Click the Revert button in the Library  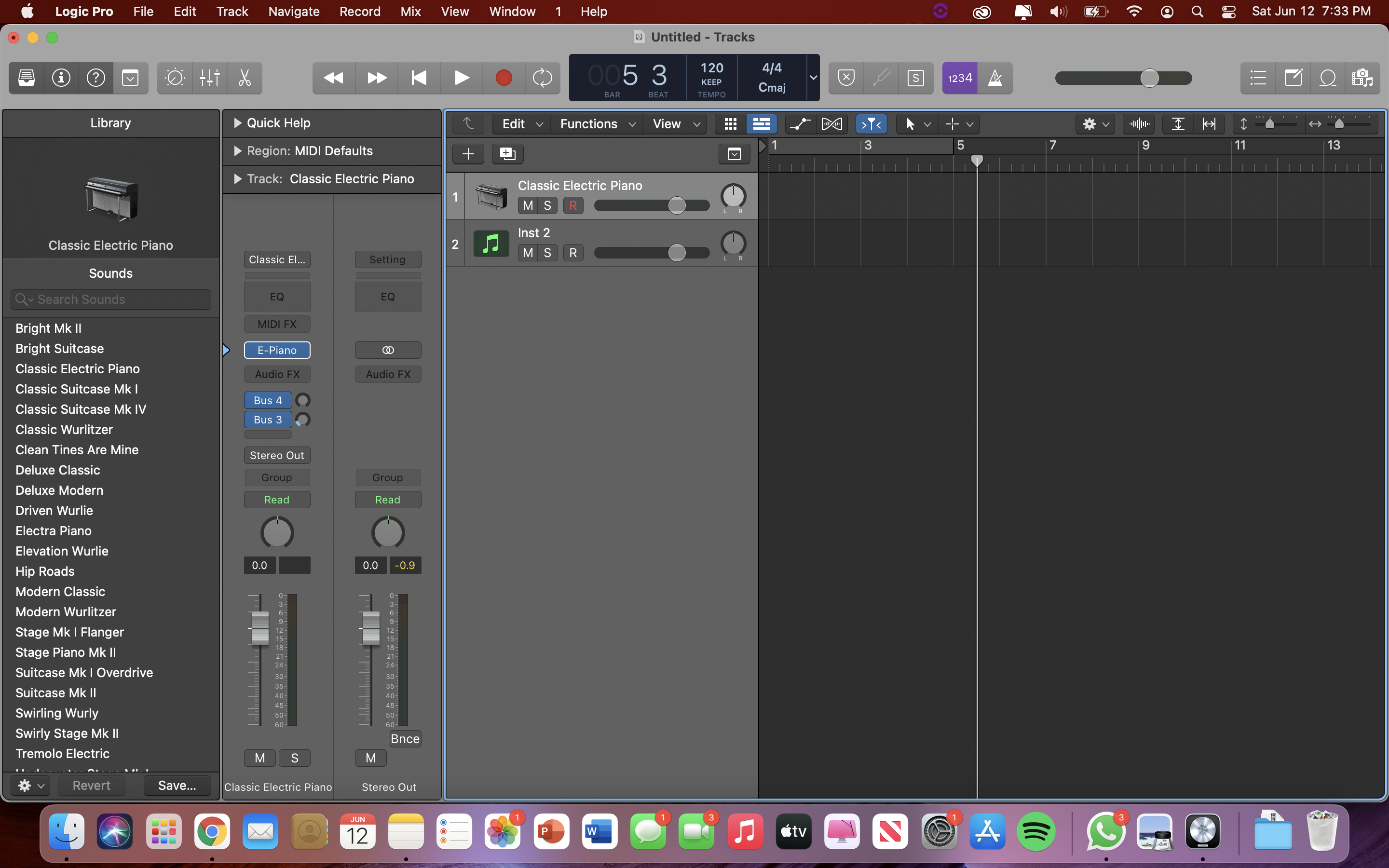(x=91, y=785)
